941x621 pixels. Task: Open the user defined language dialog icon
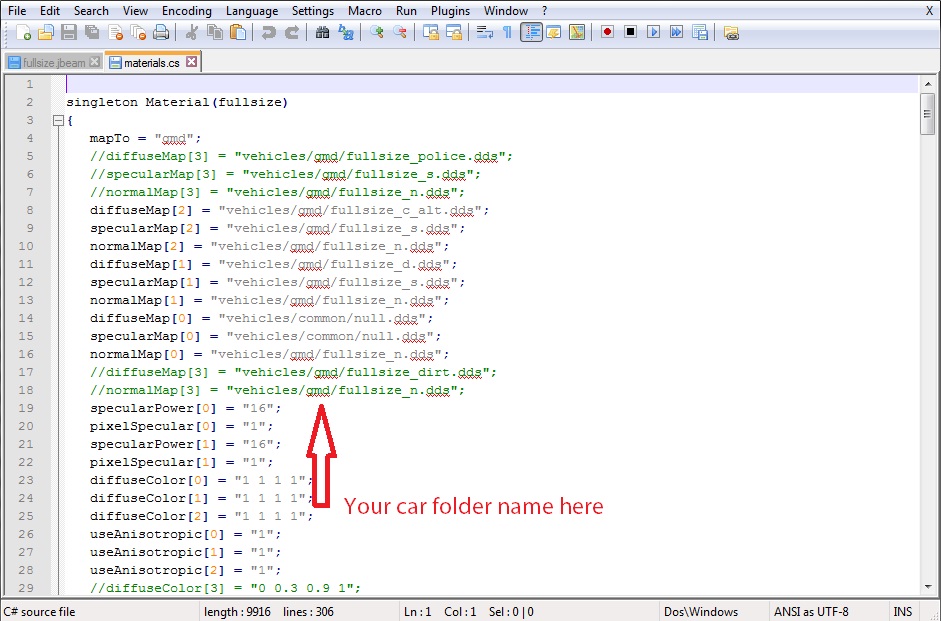coord(554,32)
